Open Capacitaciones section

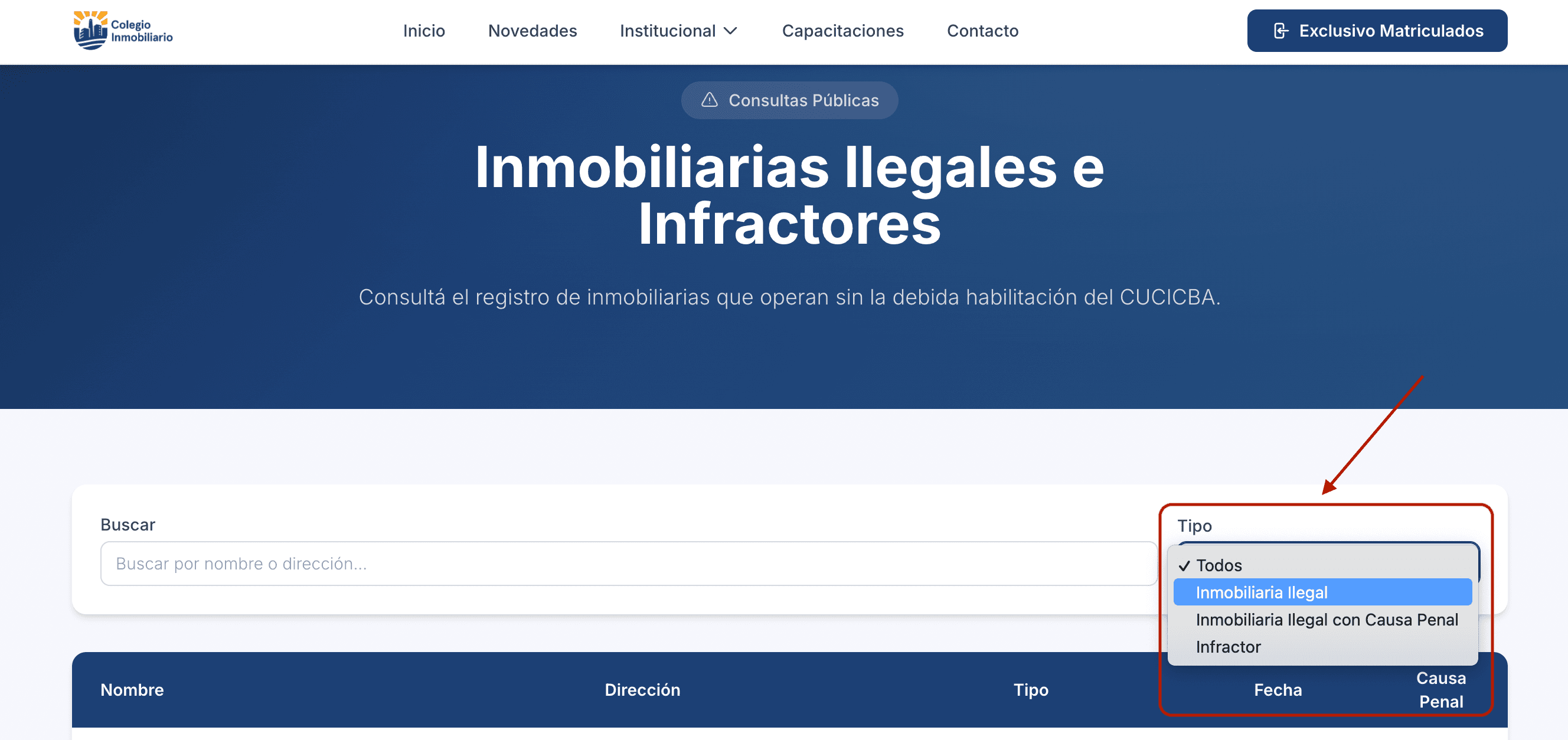[x=842, y=31]
